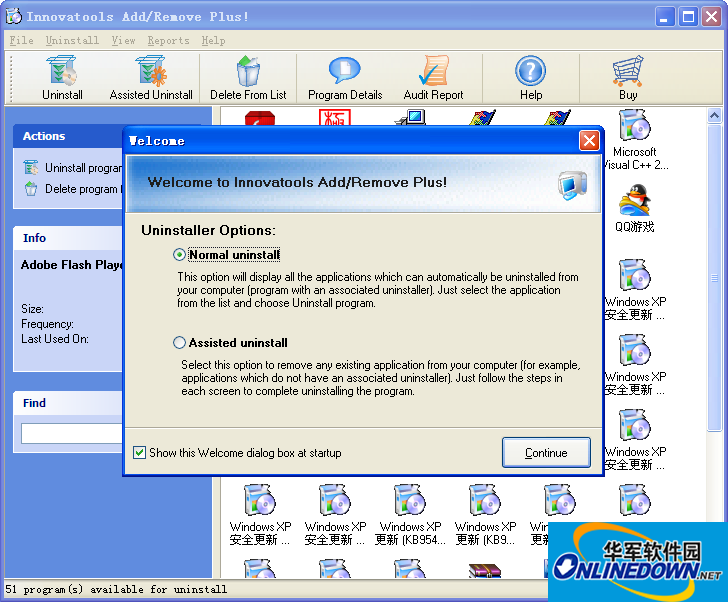Select Delete From List toolbar icon

(248, 78)
